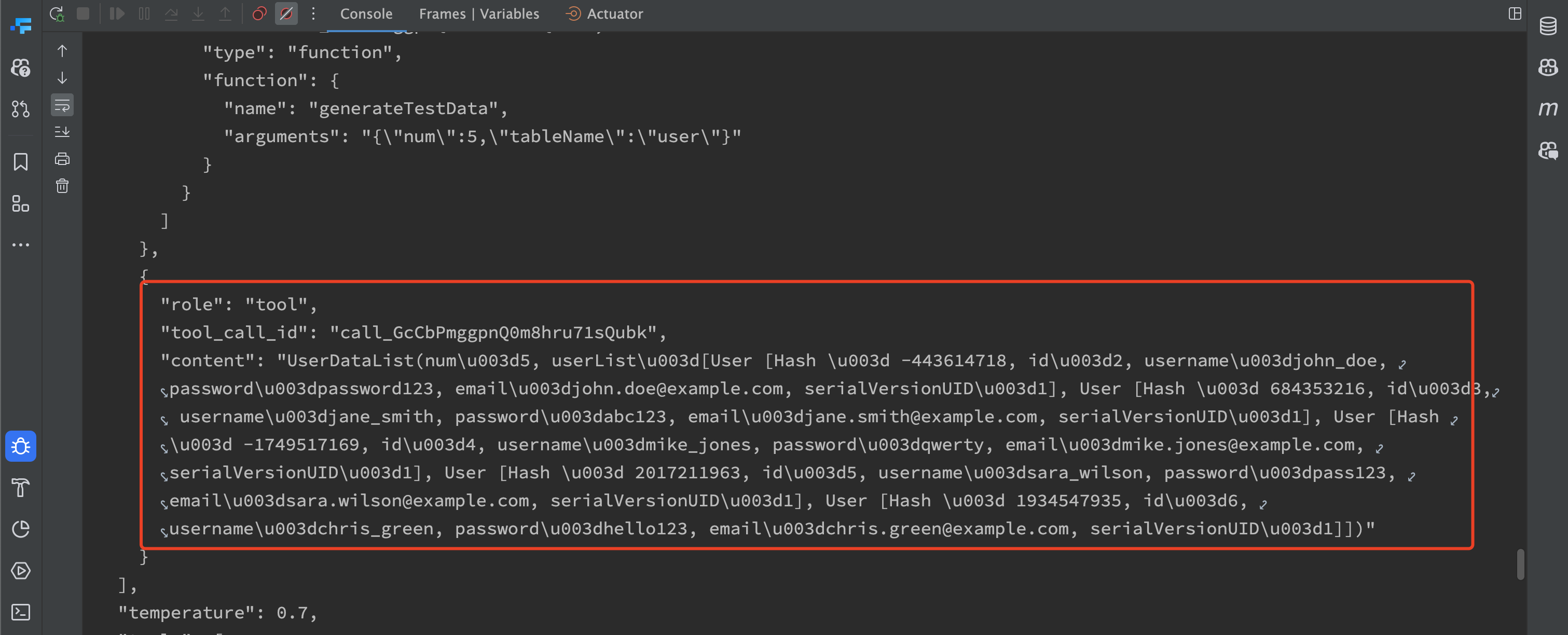Screen dimensions: 1568x635
Task: Open the layout settings icon
Action: pyautogui.click(x=1515, y=13)
